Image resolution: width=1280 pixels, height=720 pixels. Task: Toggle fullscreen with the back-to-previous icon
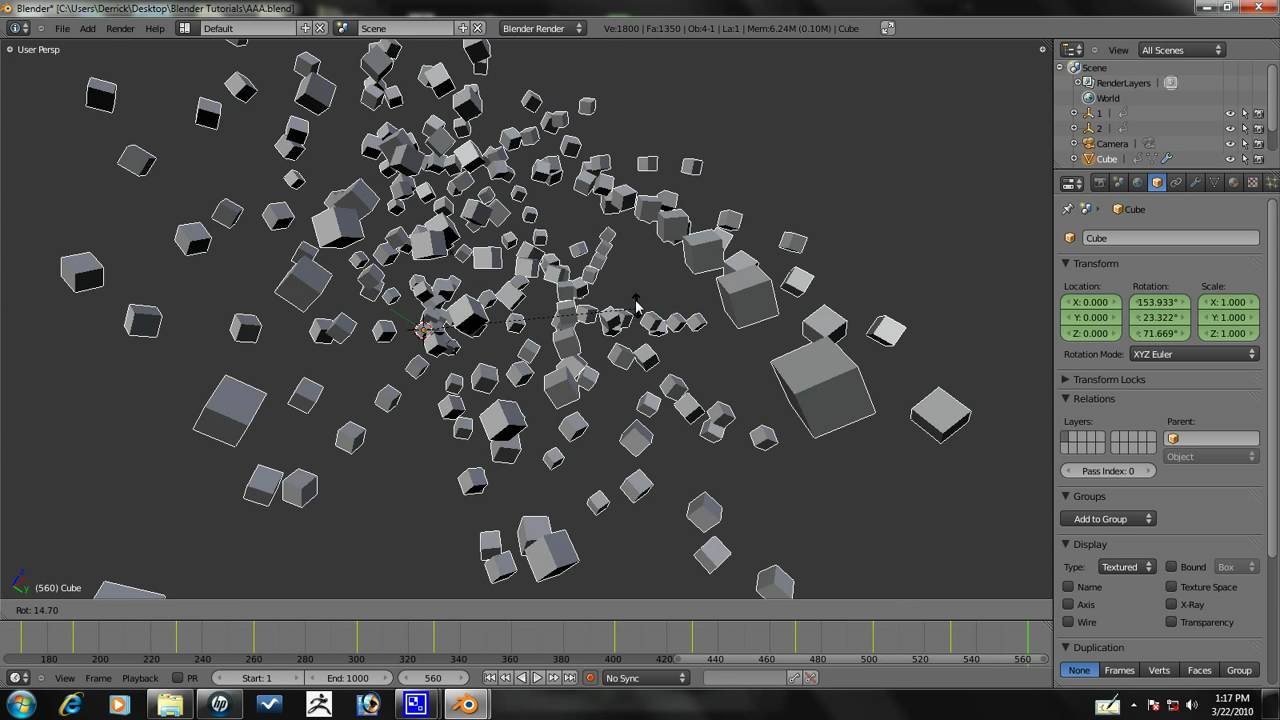point(887,28)
